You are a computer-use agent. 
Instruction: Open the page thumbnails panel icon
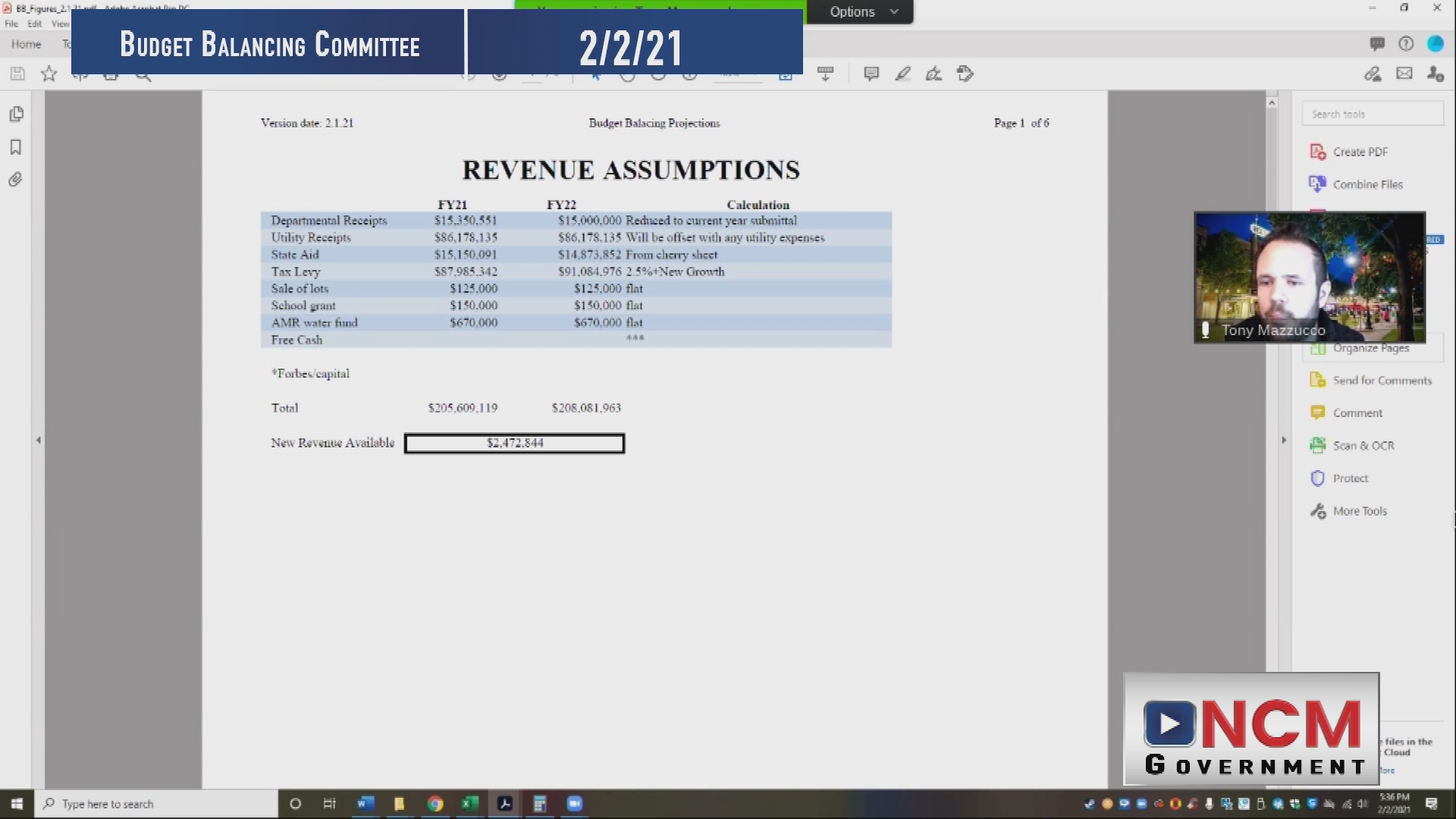(x=16, y=115)
